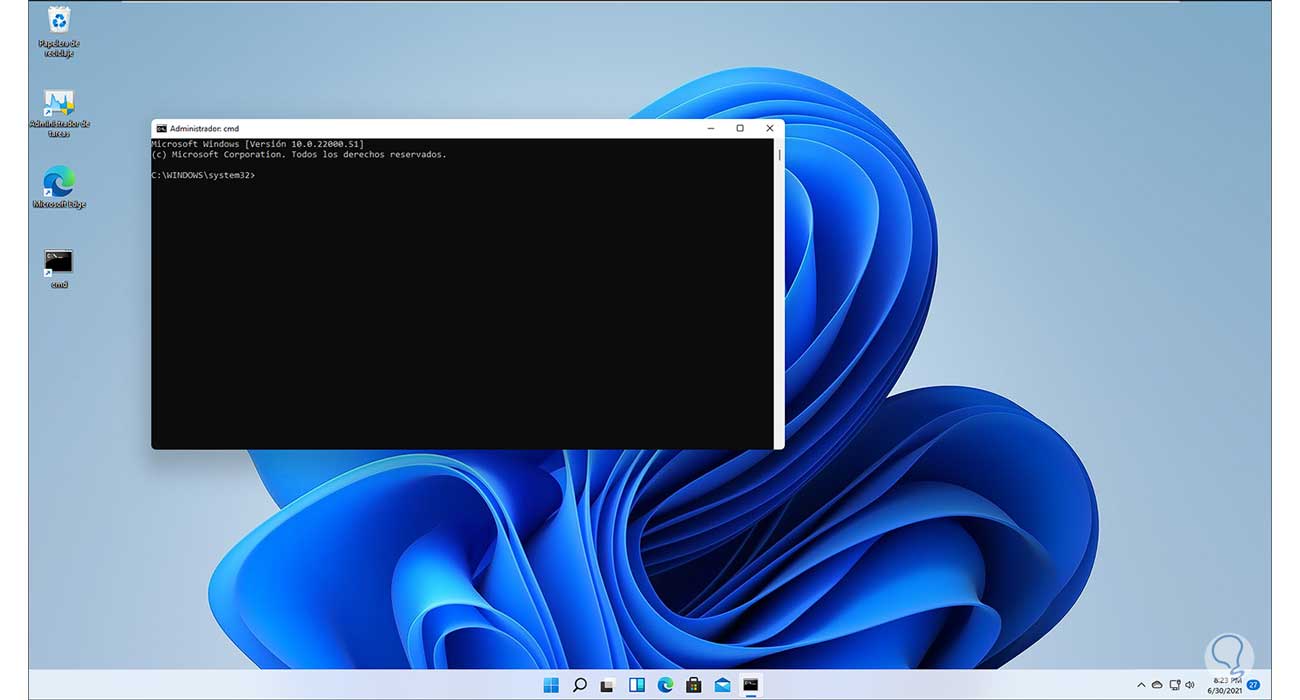Image resolution: width=1300 pixels, height=700 pixels.
Task: Maximize the Administrador: cmd window
Action: [x=740, y=128]
